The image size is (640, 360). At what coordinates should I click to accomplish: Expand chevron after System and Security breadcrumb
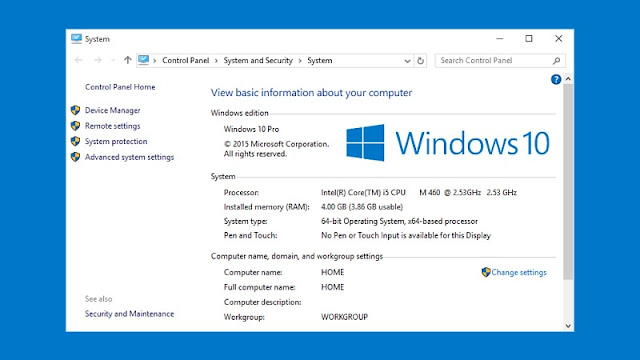click(300, 61)
